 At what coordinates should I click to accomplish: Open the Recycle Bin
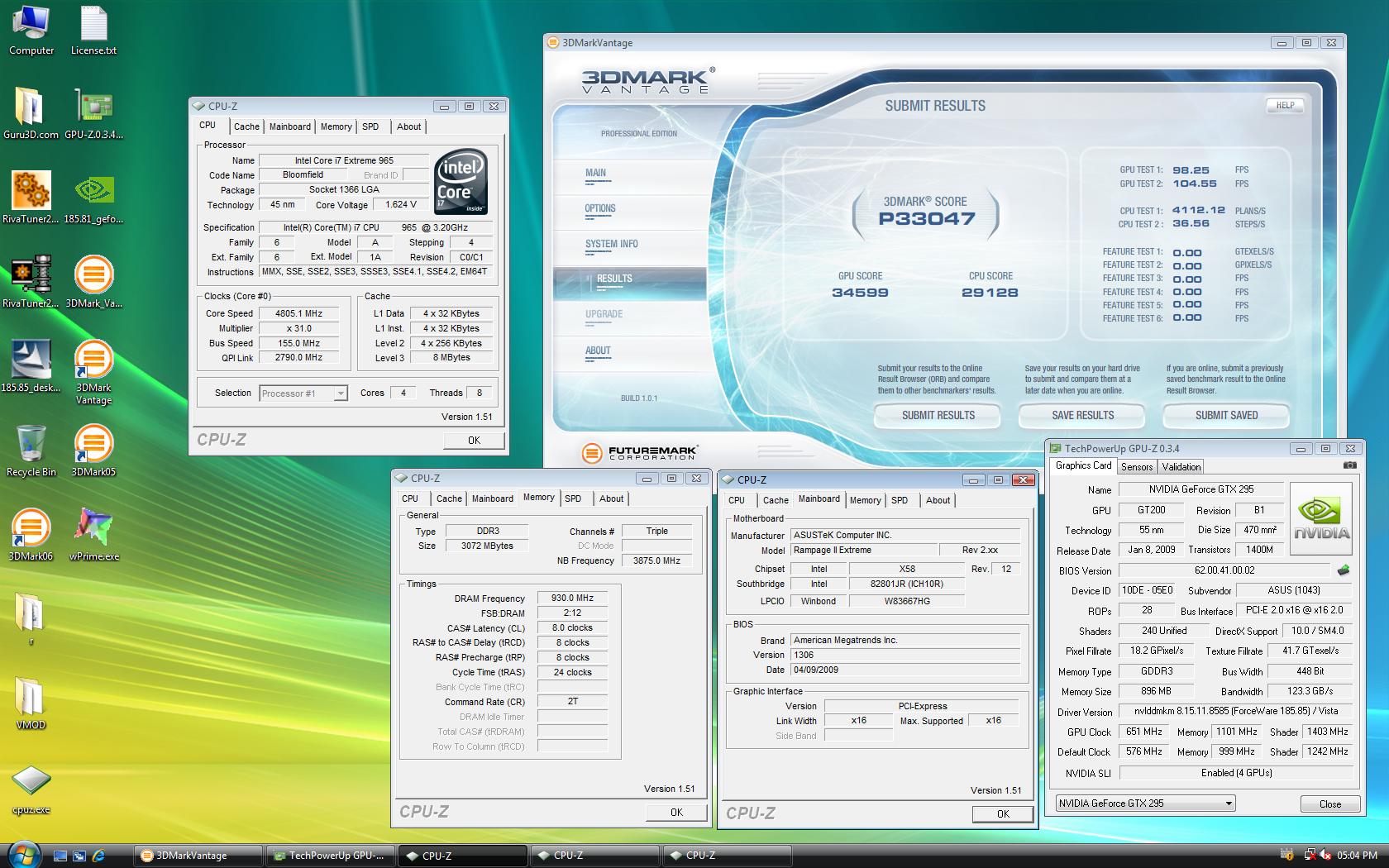point(31,451)
